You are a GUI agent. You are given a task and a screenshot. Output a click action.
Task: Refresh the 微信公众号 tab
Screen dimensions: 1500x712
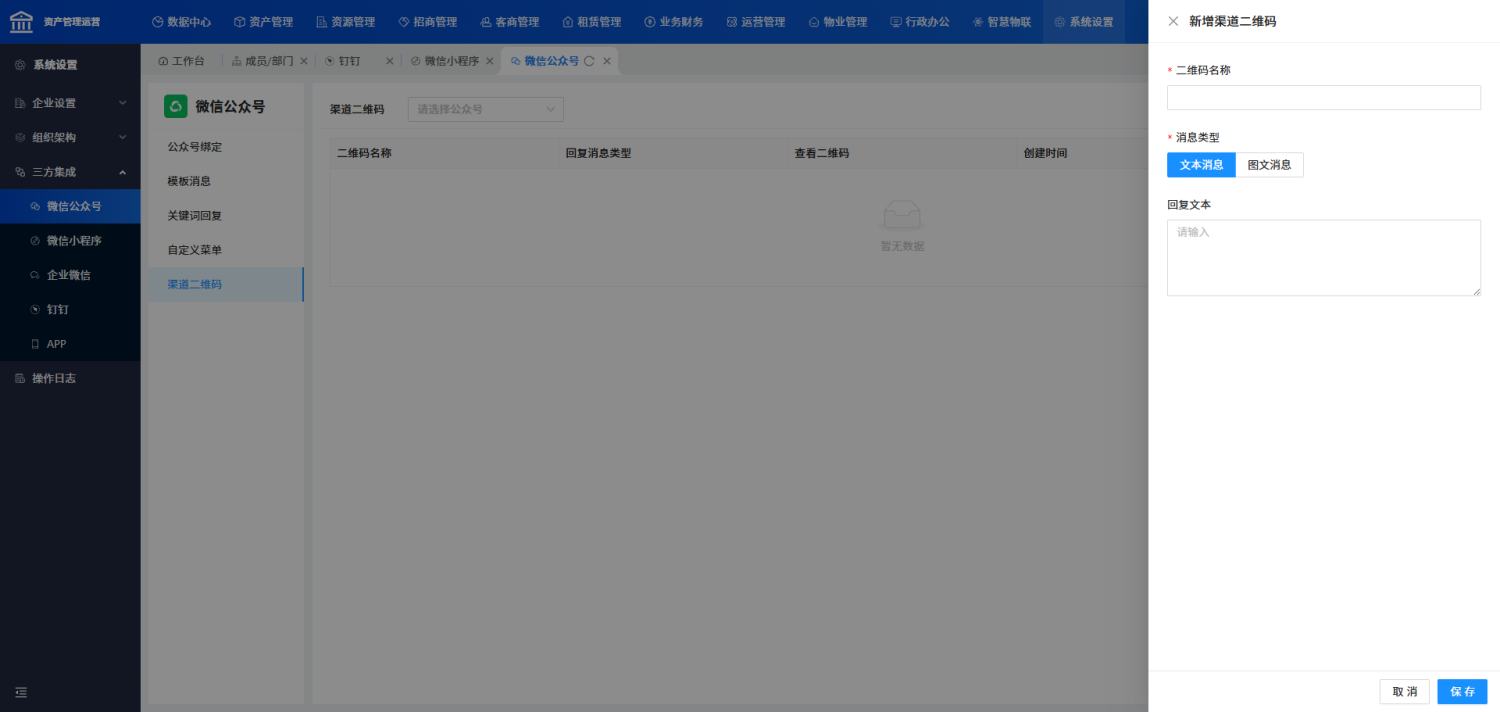coord(589,61)
